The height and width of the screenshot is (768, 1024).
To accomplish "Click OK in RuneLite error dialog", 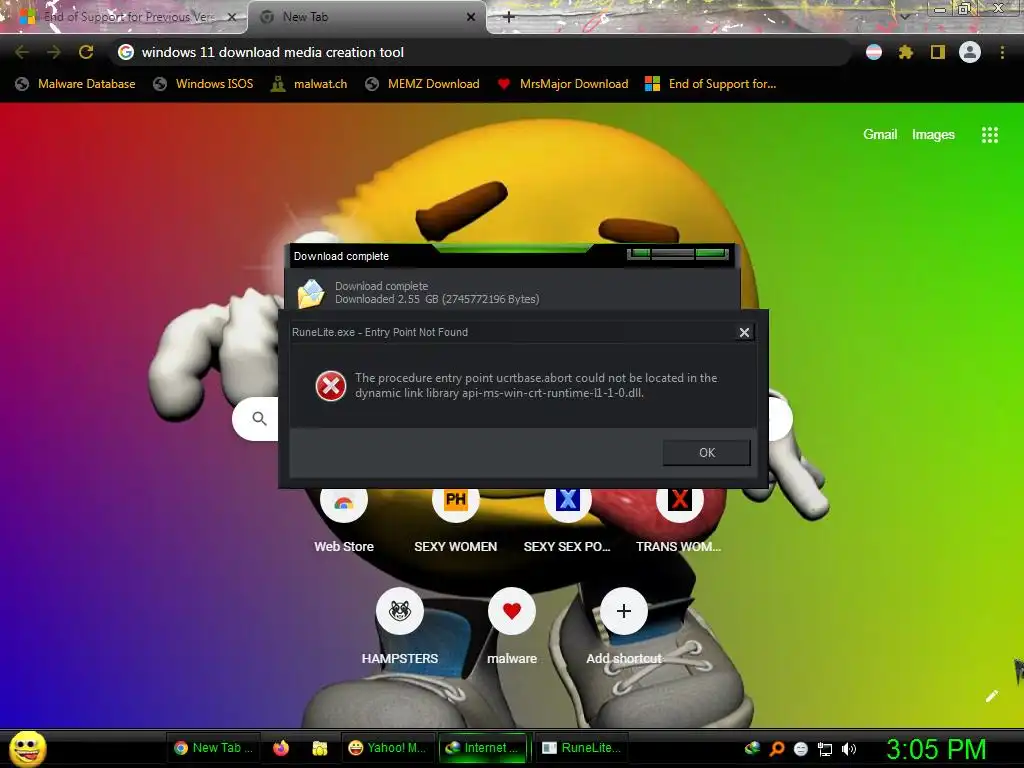I will click(707, 453).
